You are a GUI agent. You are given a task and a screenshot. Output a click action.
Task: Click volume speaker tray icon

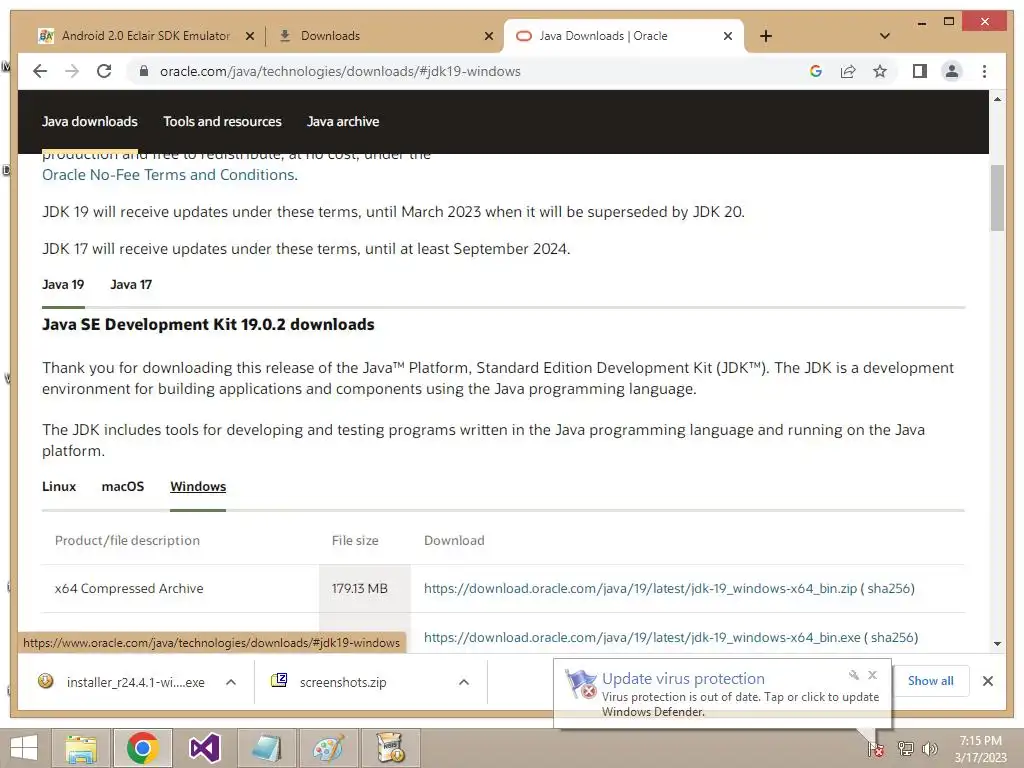(x=929, y=749)
